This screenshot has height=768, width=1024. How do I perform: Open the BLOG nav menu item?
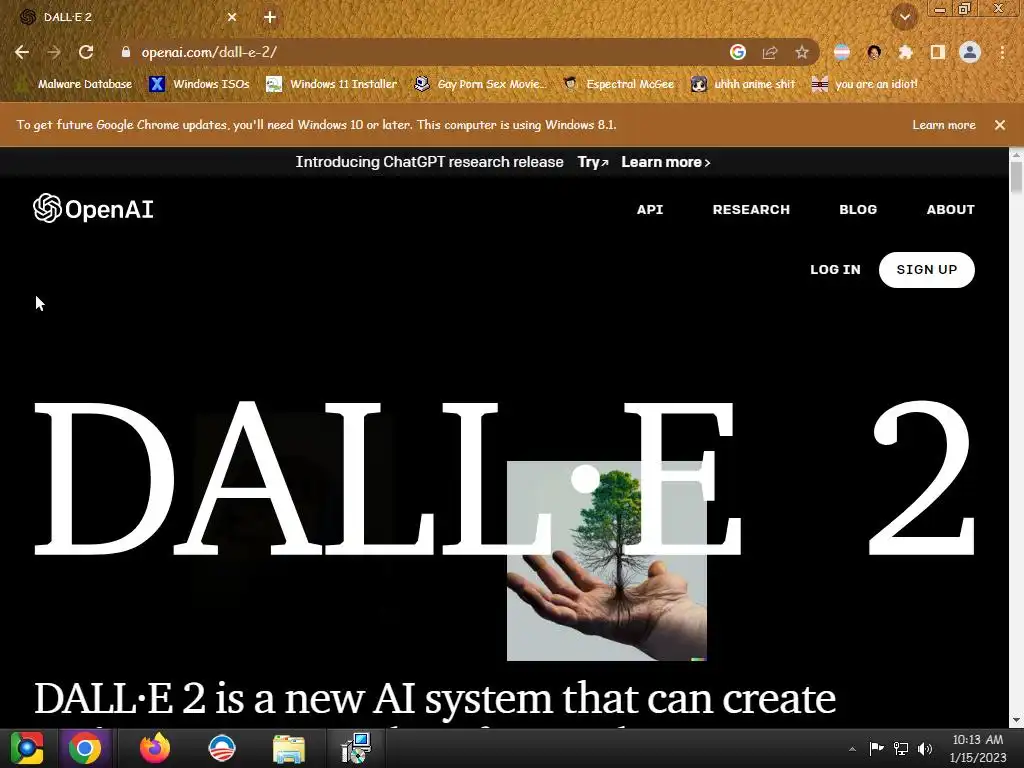click(x=857, y=210)
